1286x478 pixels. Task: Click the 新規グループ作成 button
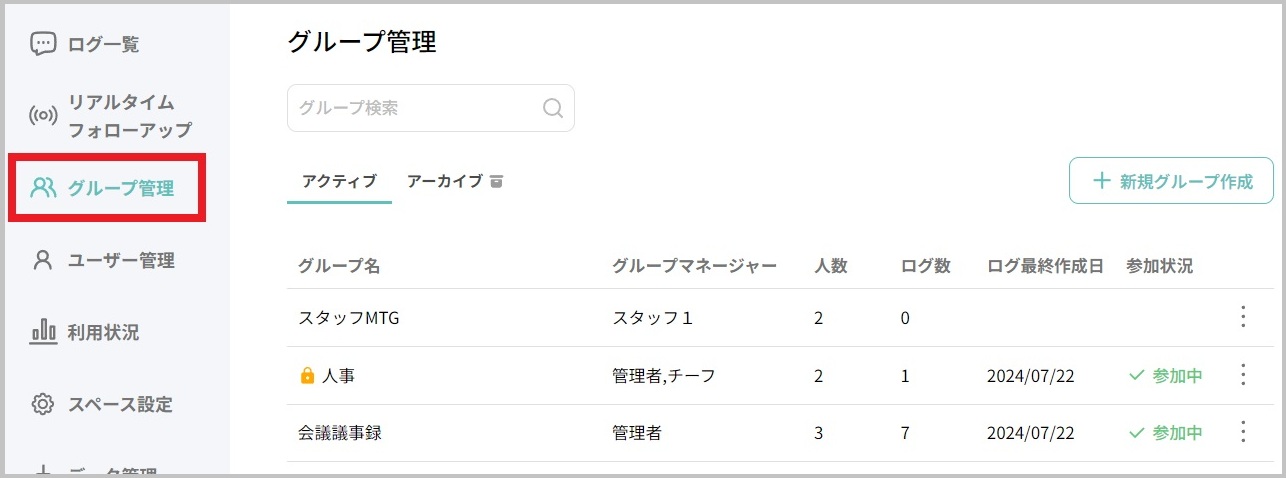click(x=1171, y=181)
